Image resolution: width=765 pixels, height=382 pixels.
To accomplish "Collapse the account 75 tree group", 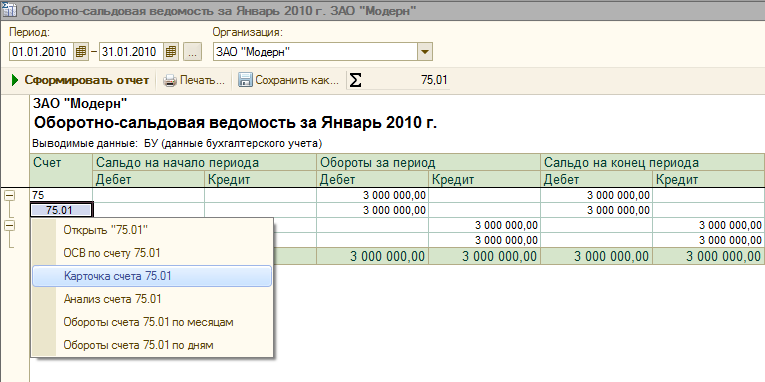I will (x=9, y=196).
